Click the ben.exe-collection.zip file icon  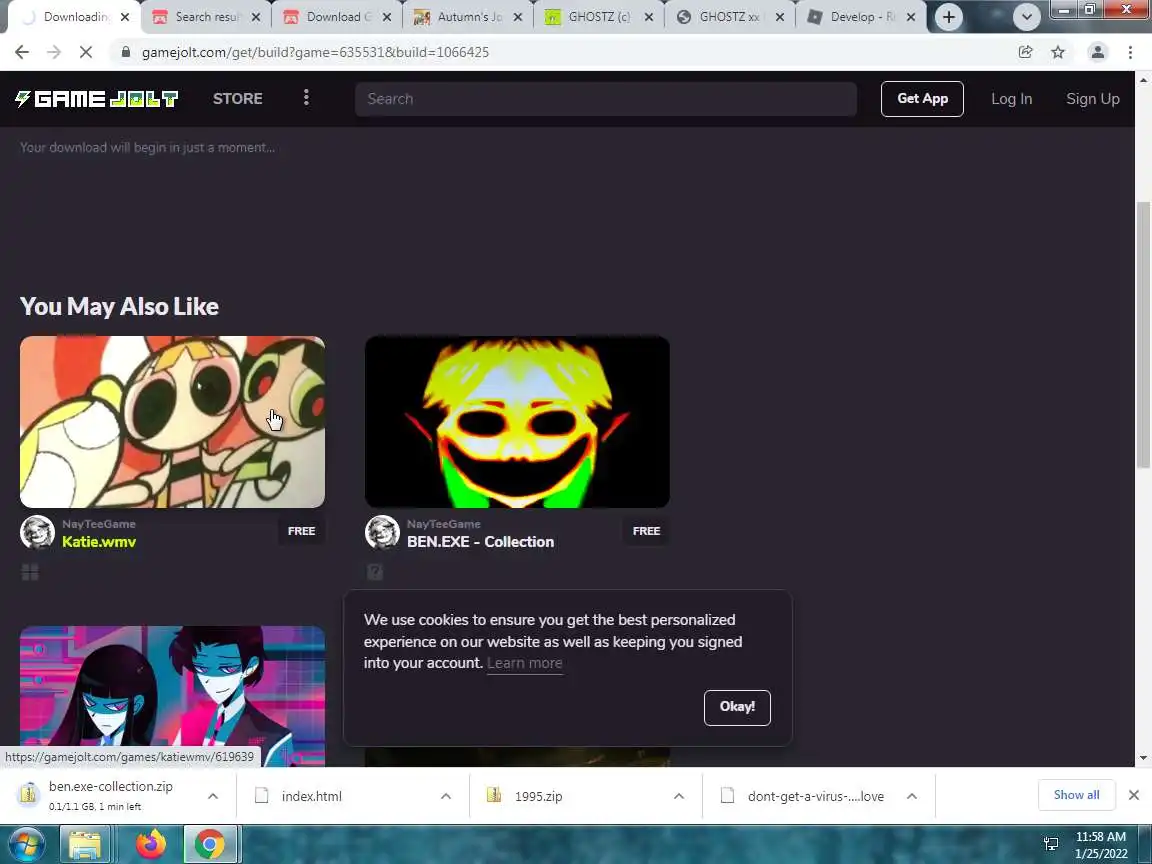(x=28, y=794)
